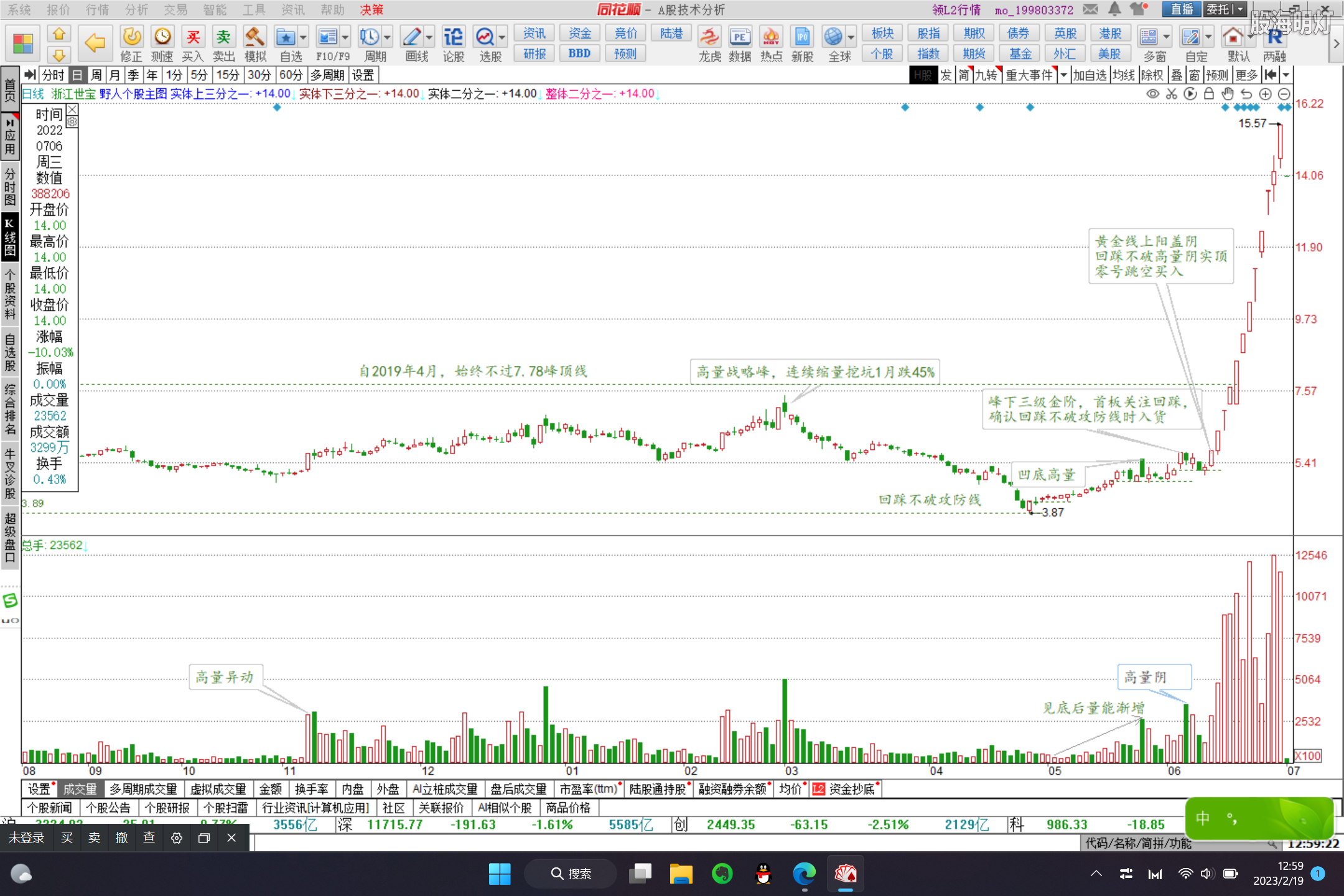
Task: Toggle the hand pan mode icon
Action: click(1228, 94)
